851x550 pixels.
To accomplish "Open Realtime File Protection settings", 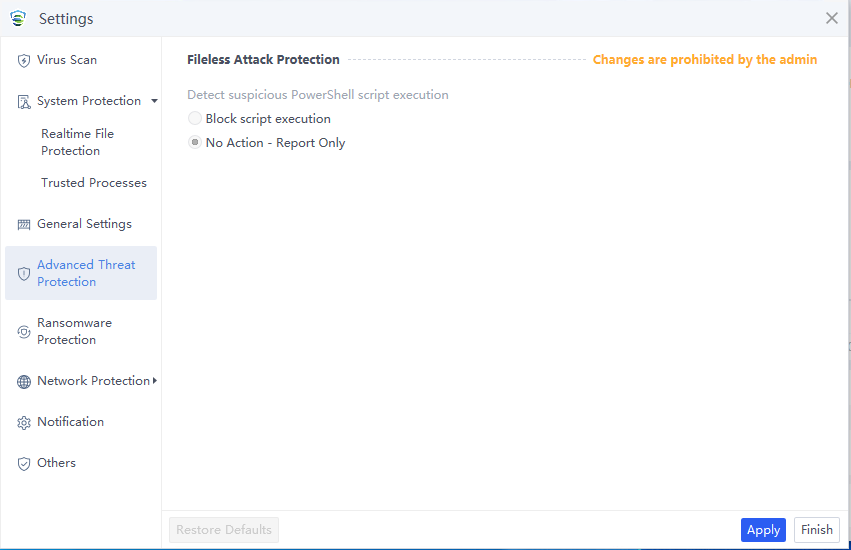I will 78,142.
